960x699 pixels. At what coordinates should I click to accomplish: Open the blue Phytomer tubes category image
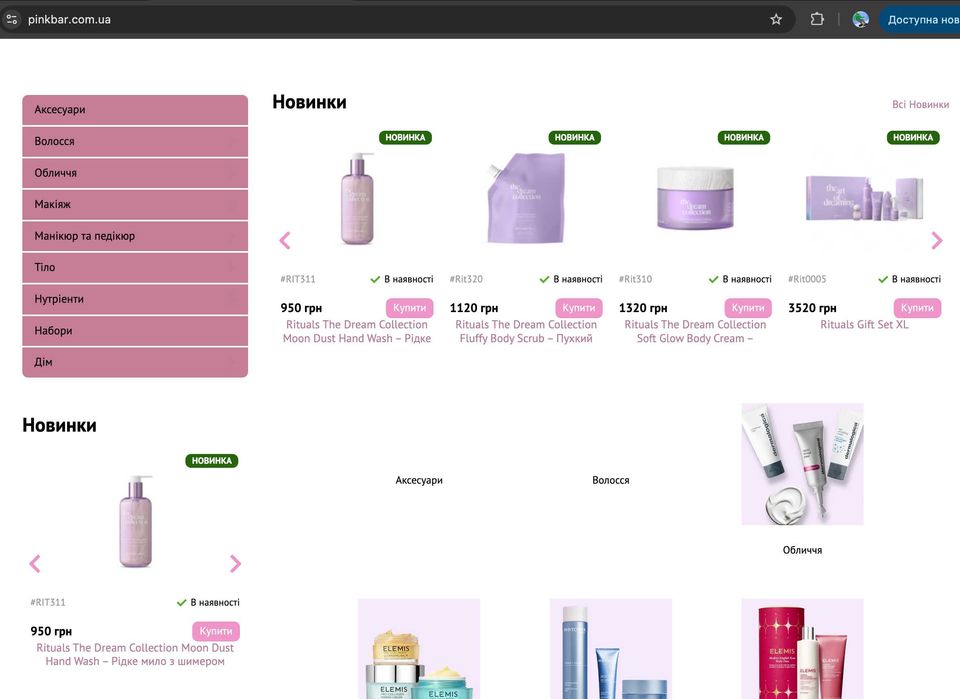click(x=611, y=649)
